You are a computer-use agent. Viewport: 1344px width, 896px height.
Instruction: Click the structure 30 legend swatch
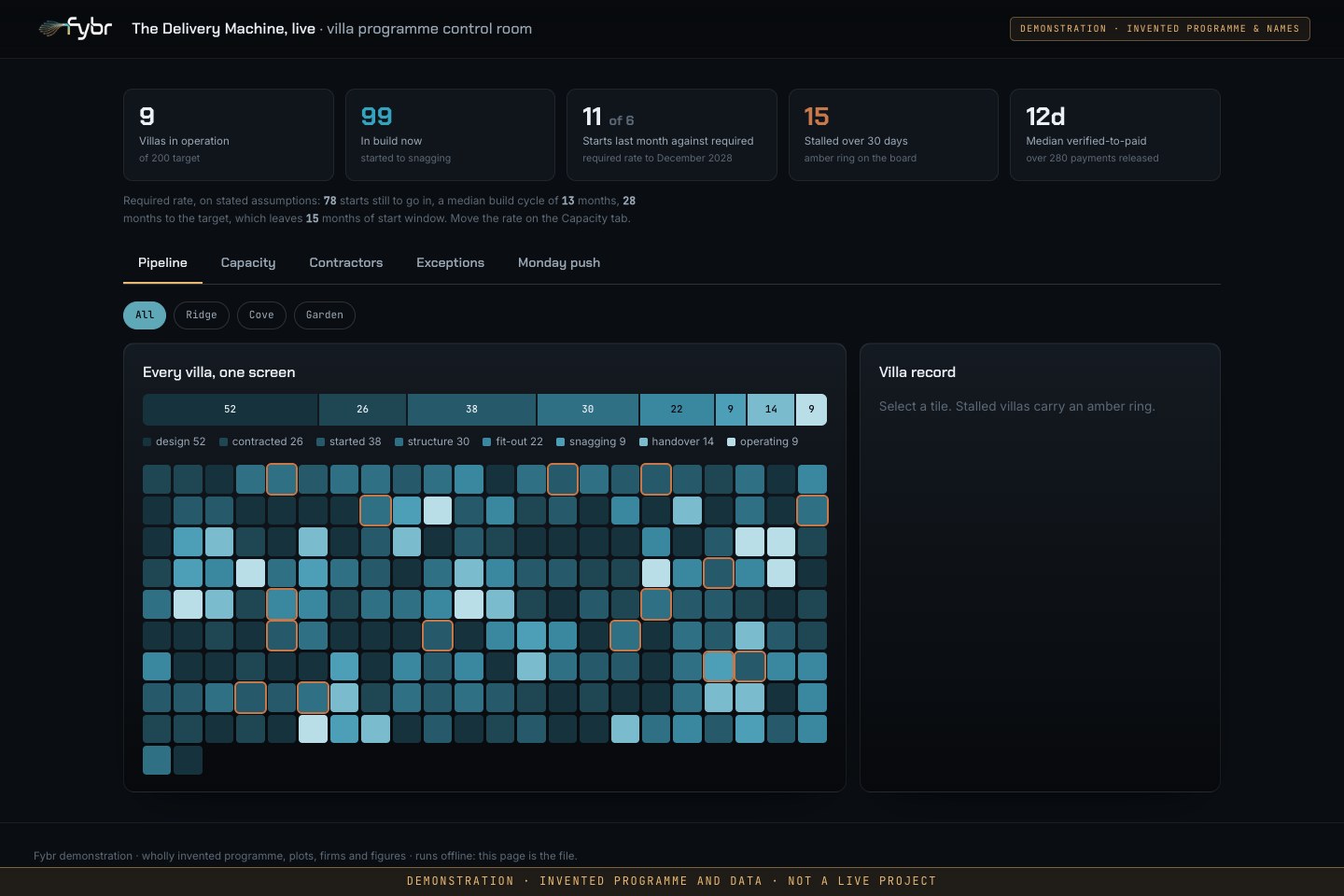pyautogui.click(x=399, y=442)
